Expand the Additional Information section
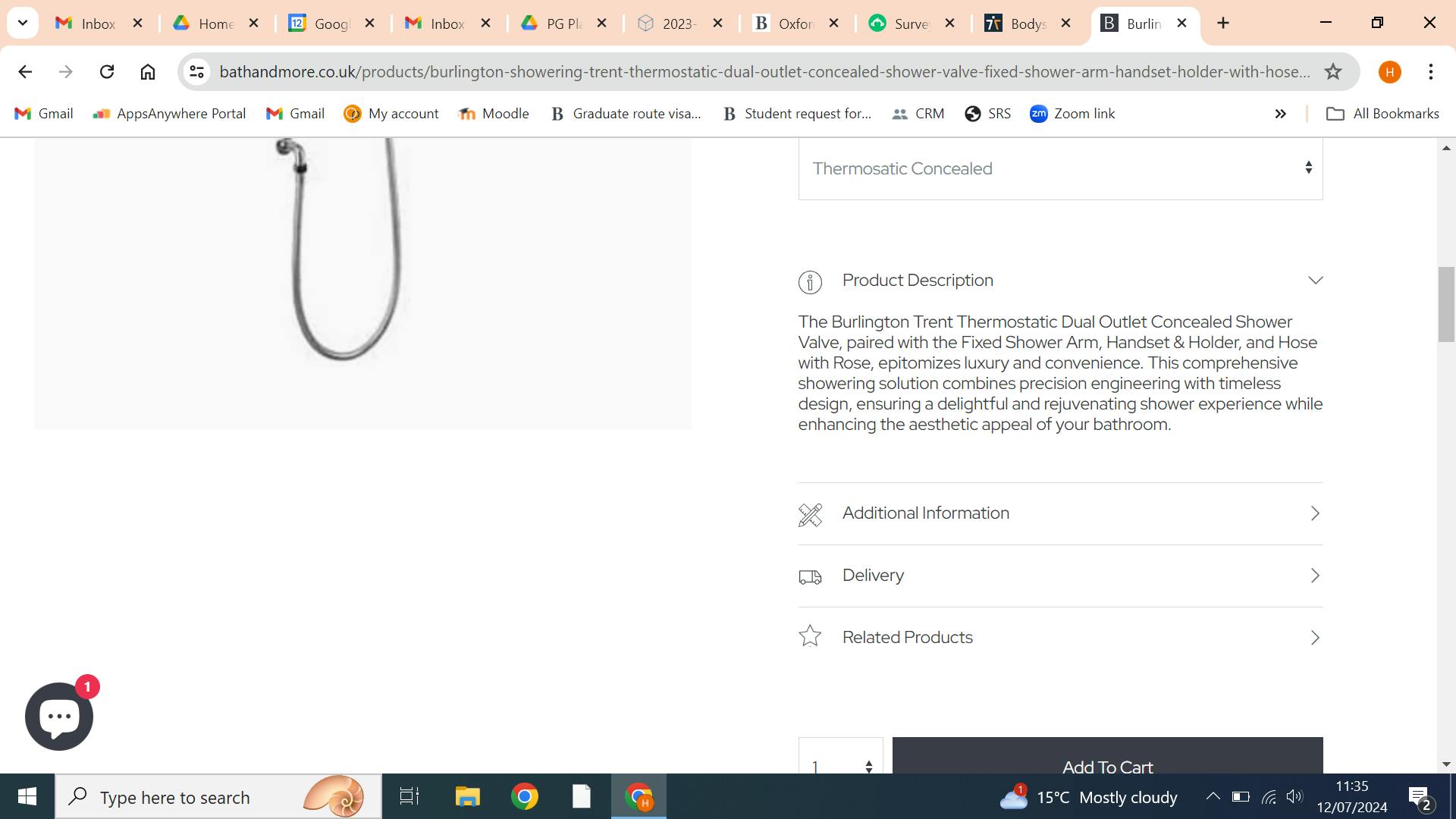This screenshot has width=1456, height=819. pos(1060,513)
